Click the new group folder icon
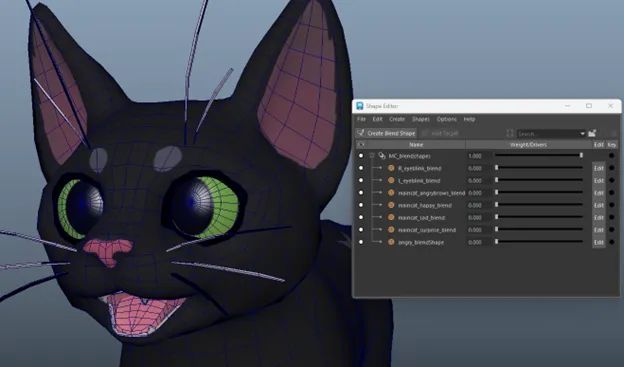The width and height of the screenshot is (624, 367). [592, 133]
